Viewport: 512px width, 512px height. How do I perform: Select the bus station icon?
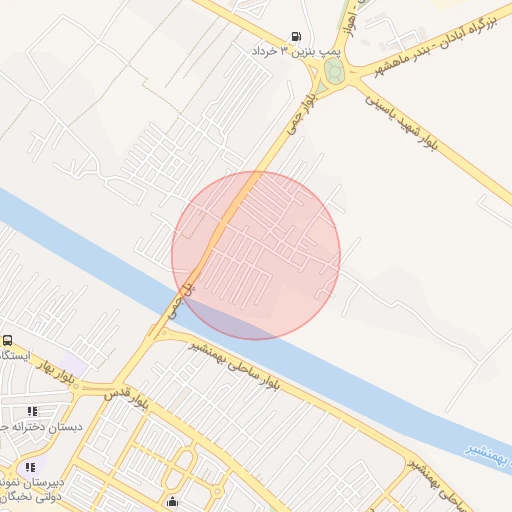coord(7,341)
